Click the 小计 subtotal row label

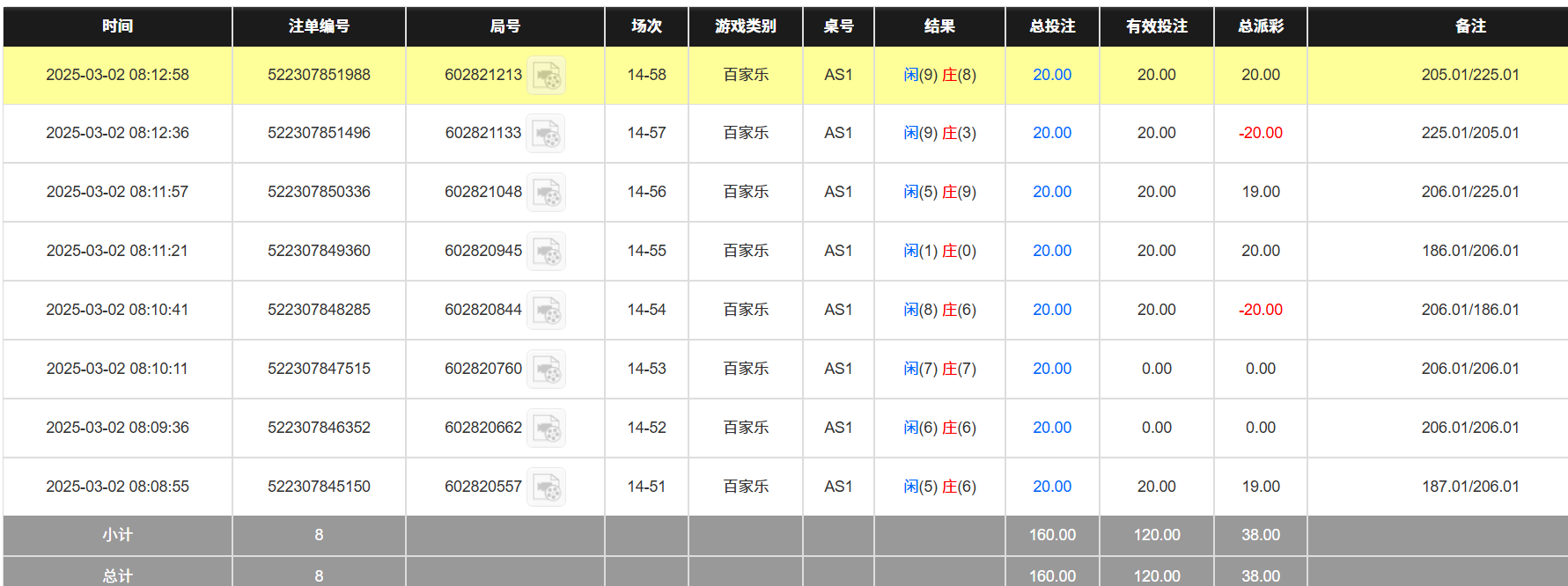pos(117,535)
